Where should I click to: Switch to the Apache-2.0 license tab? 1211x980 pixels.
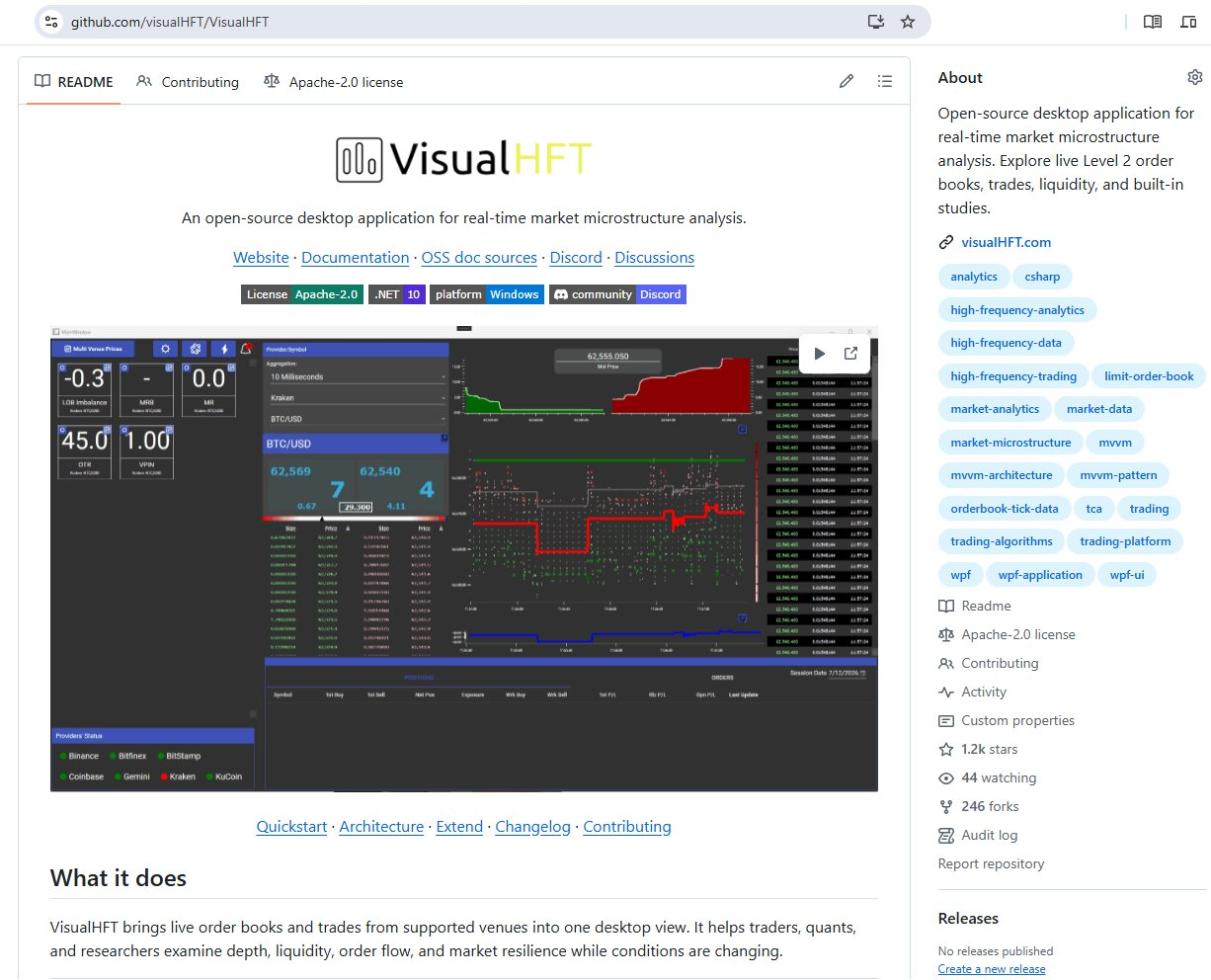point(334,82)
